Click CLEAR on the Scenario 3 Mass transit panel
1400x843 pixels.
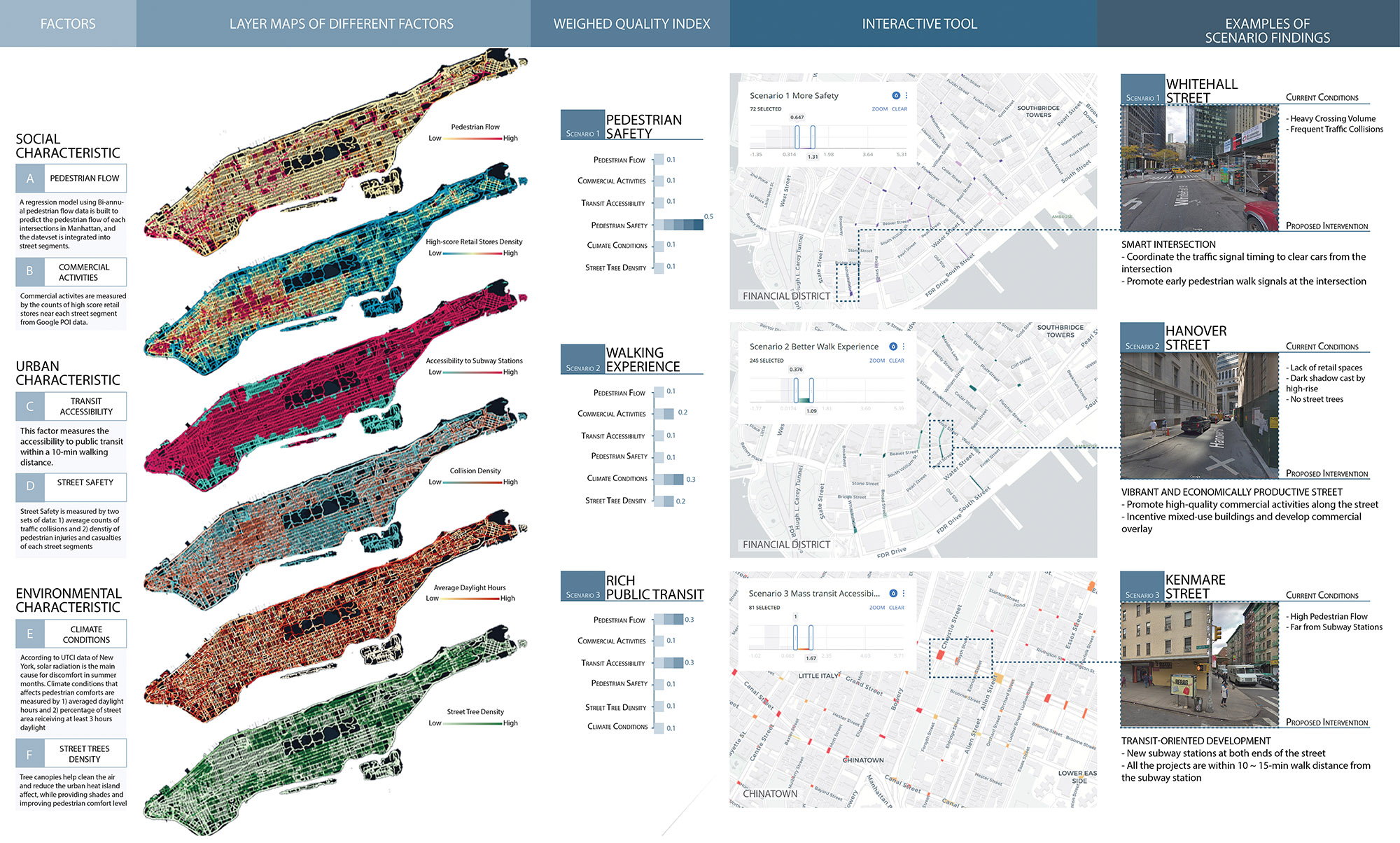[897, 608]
